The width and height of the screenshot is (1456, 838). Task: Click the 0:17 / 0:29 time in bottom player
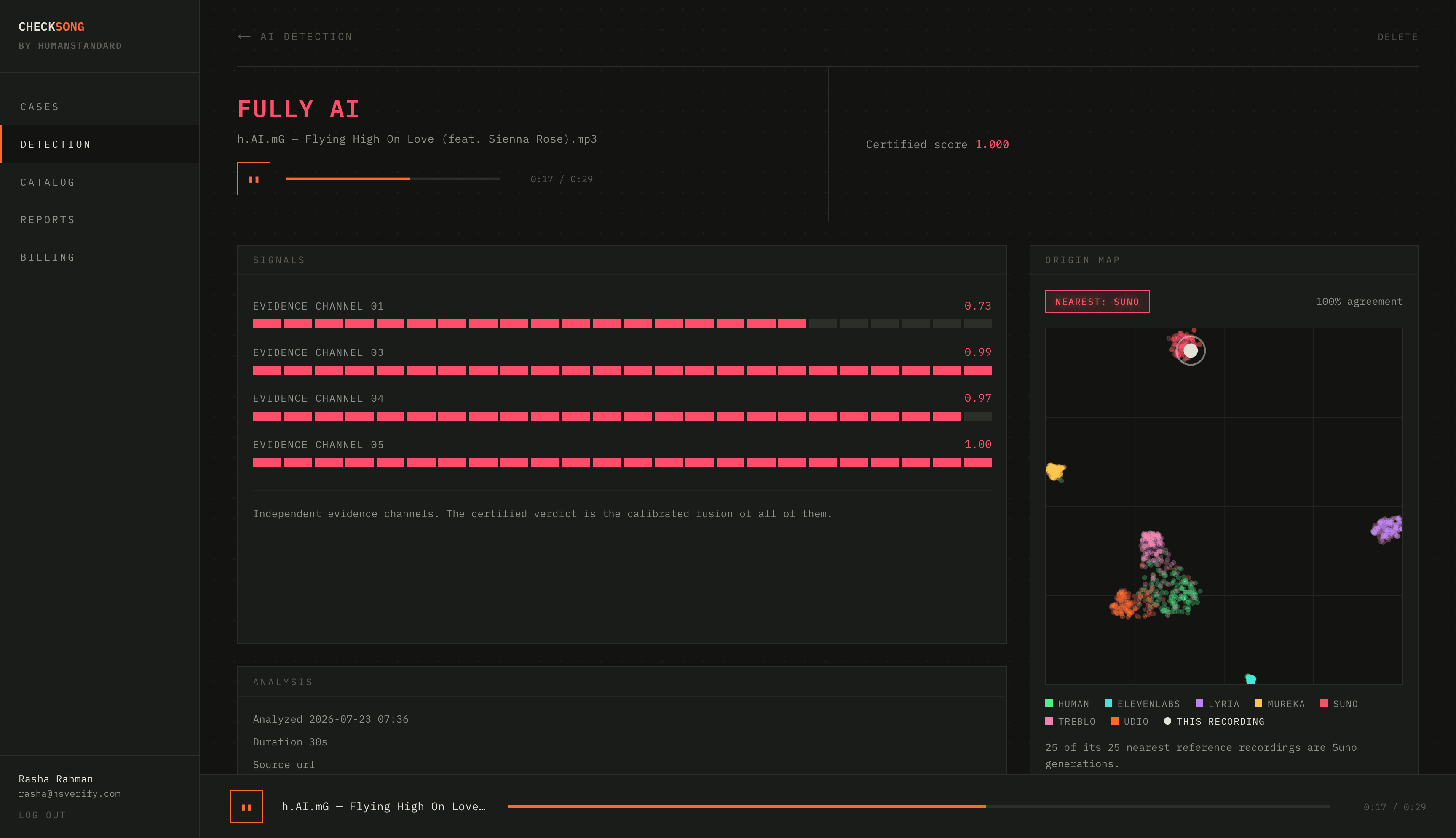[1394, 807]
